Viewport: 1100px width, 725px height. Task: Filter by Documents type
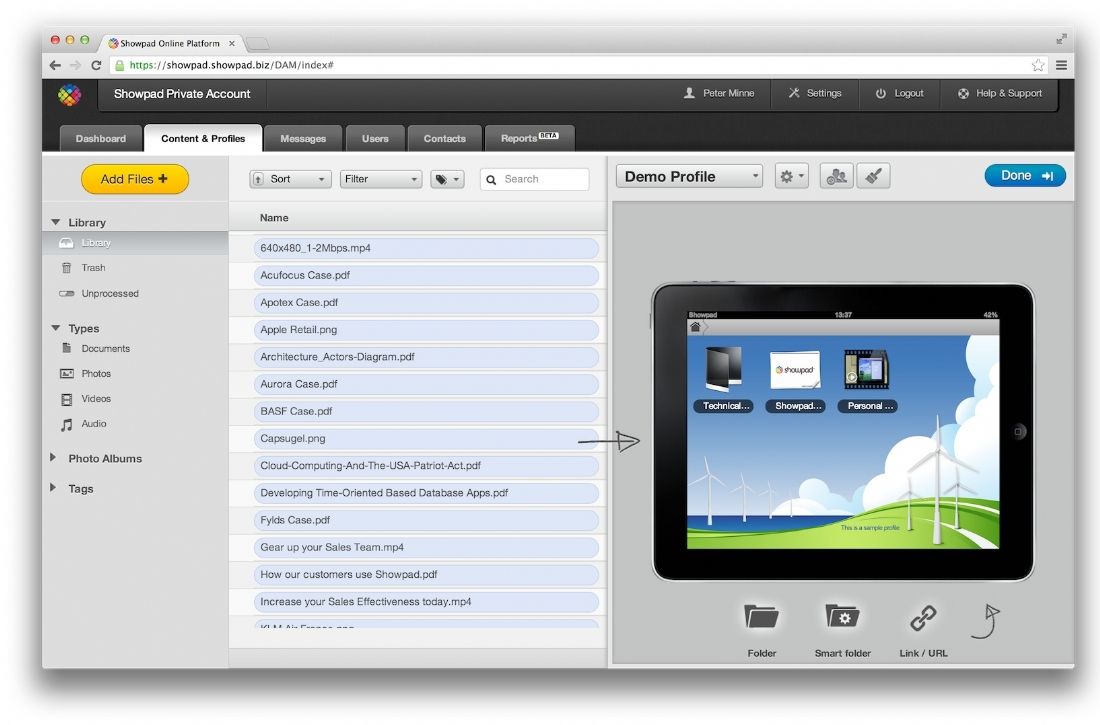tap(105, 348)
